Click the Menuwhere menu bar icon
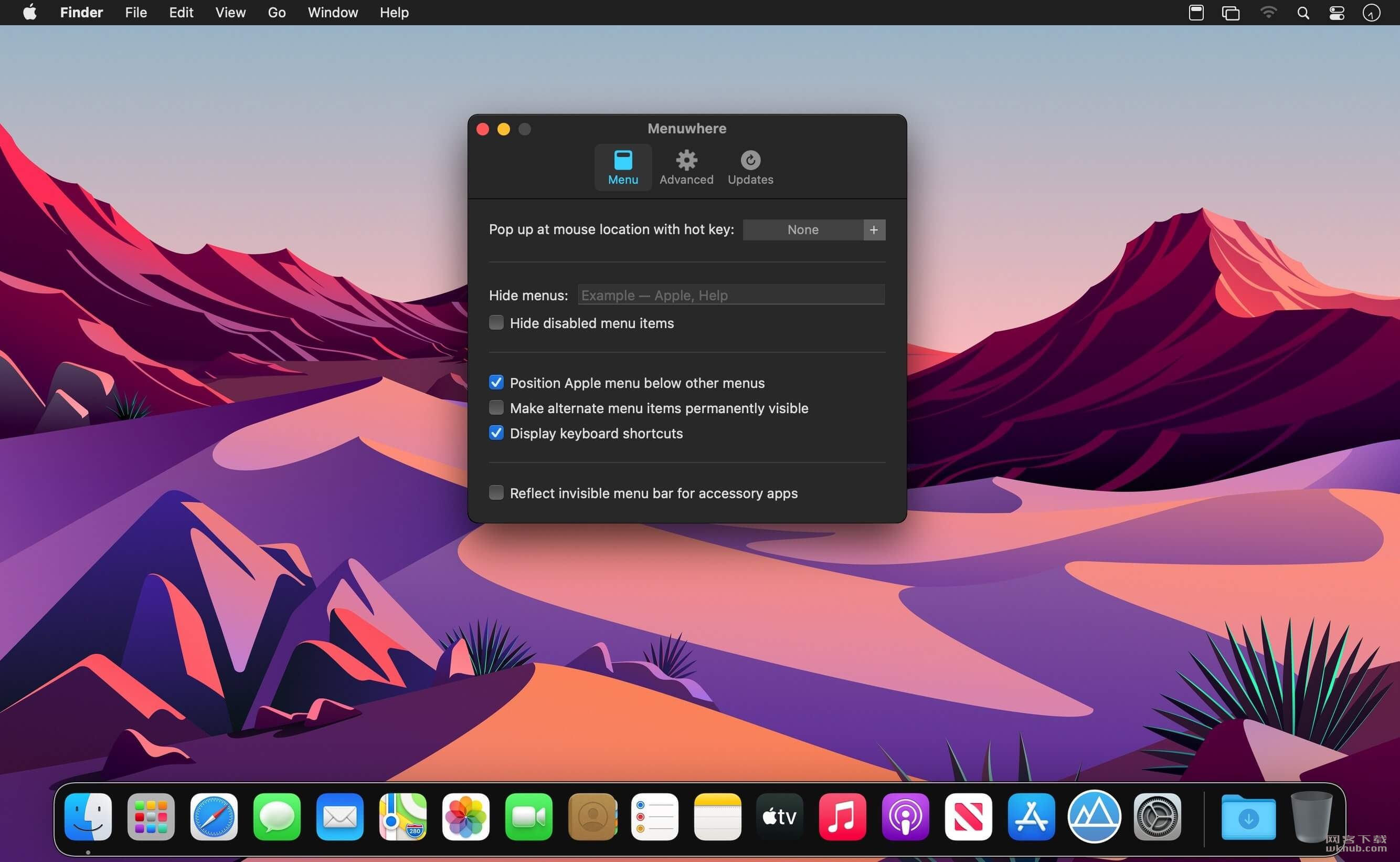Viewport: 1400px width, 862px height. (x=1196, y=12)
